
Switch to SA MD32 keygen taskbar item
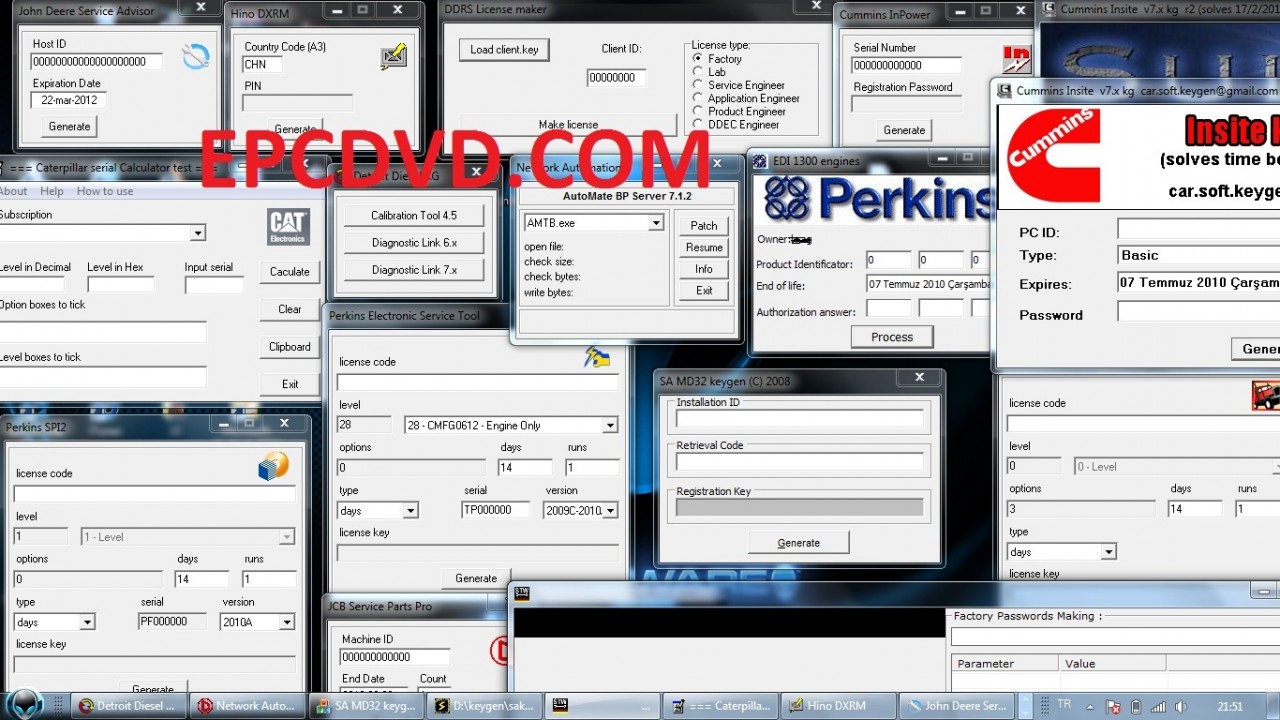pyautogui.click(x=365, y=705)
